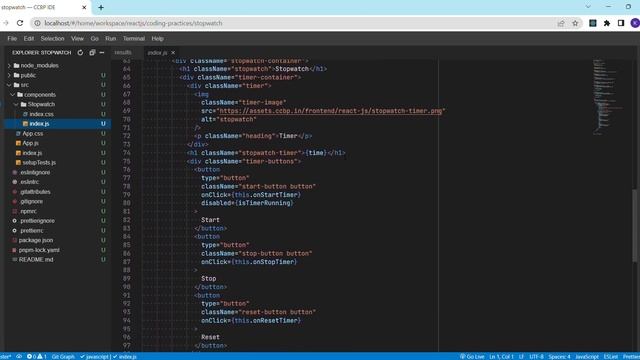Open the Selection menu
640x360 pixels.
(52, 38)
